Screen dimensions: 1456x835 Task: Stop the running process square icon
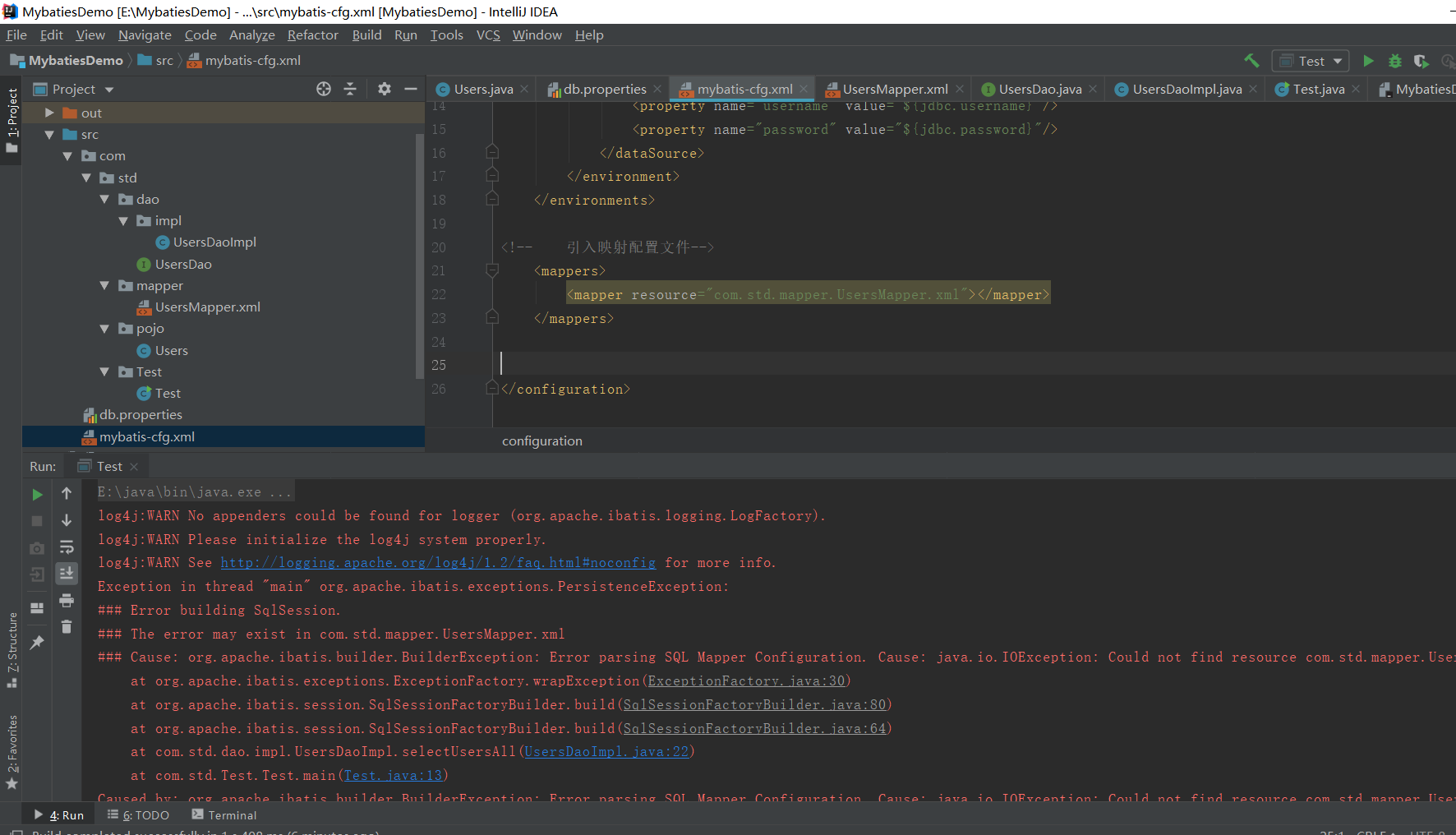(37, 521)
